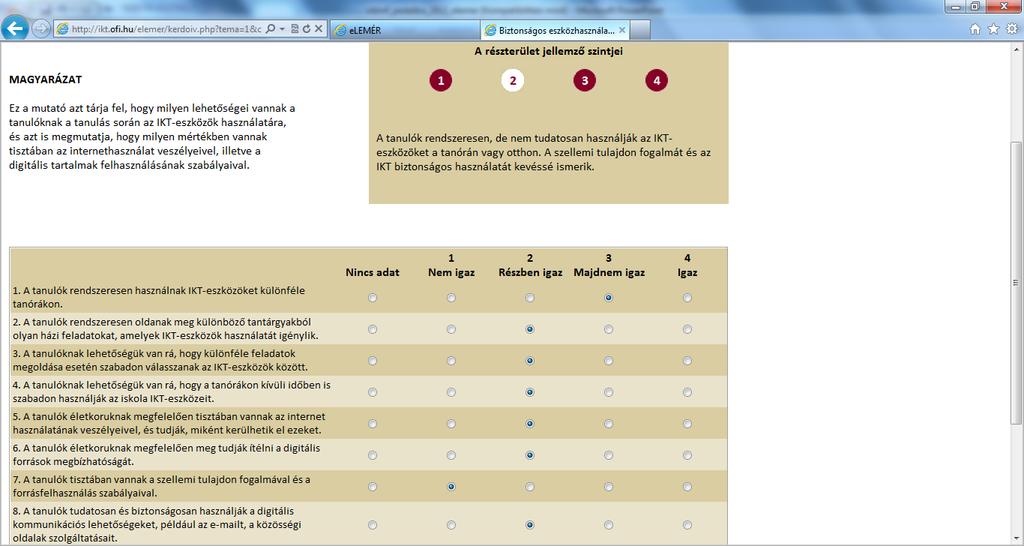The image size is (1024, 546).
Task: Choose Nem igaz for question 5
Action: [x=451, y=424]
